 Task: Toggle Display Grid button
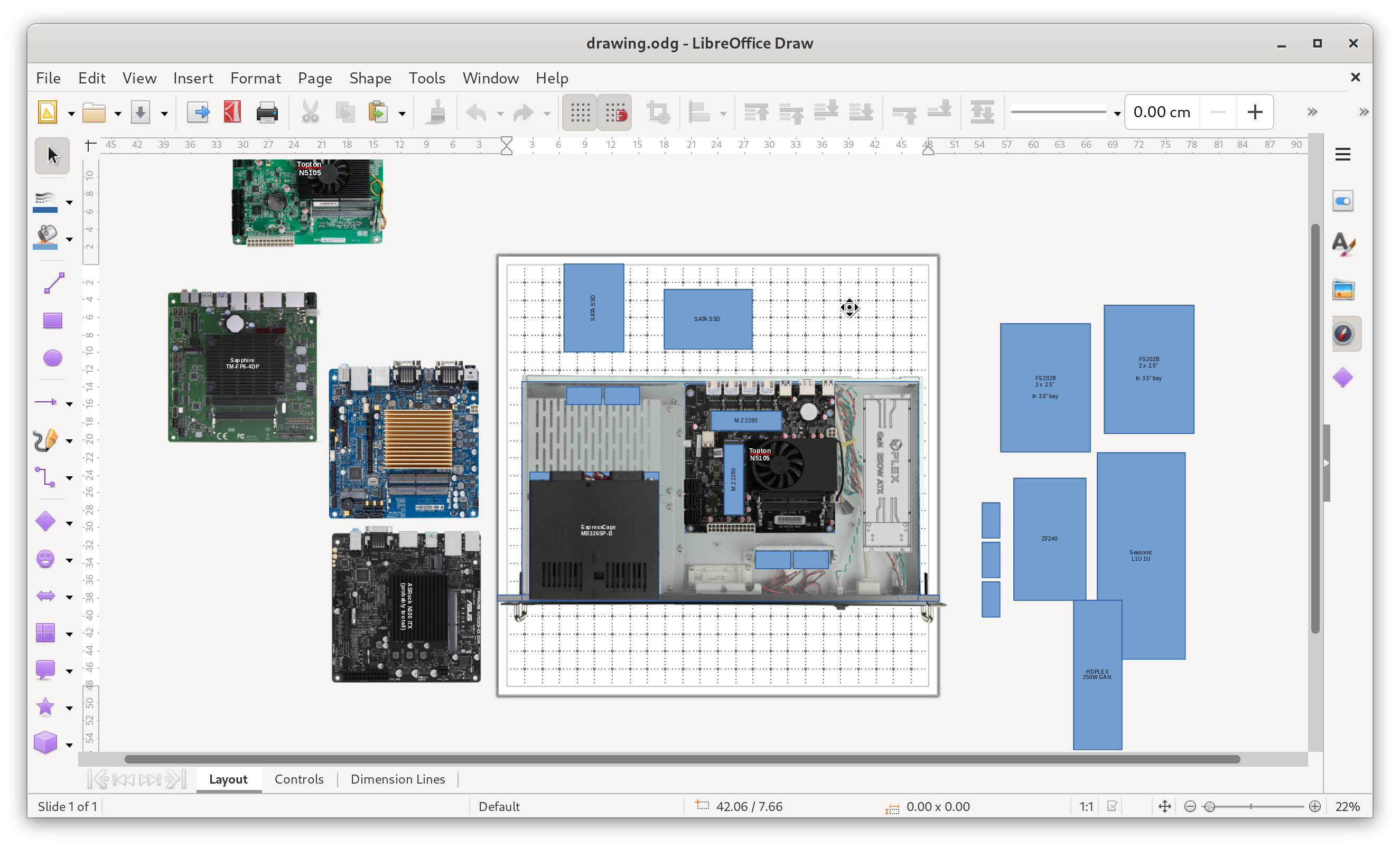(x=580, y=112)
